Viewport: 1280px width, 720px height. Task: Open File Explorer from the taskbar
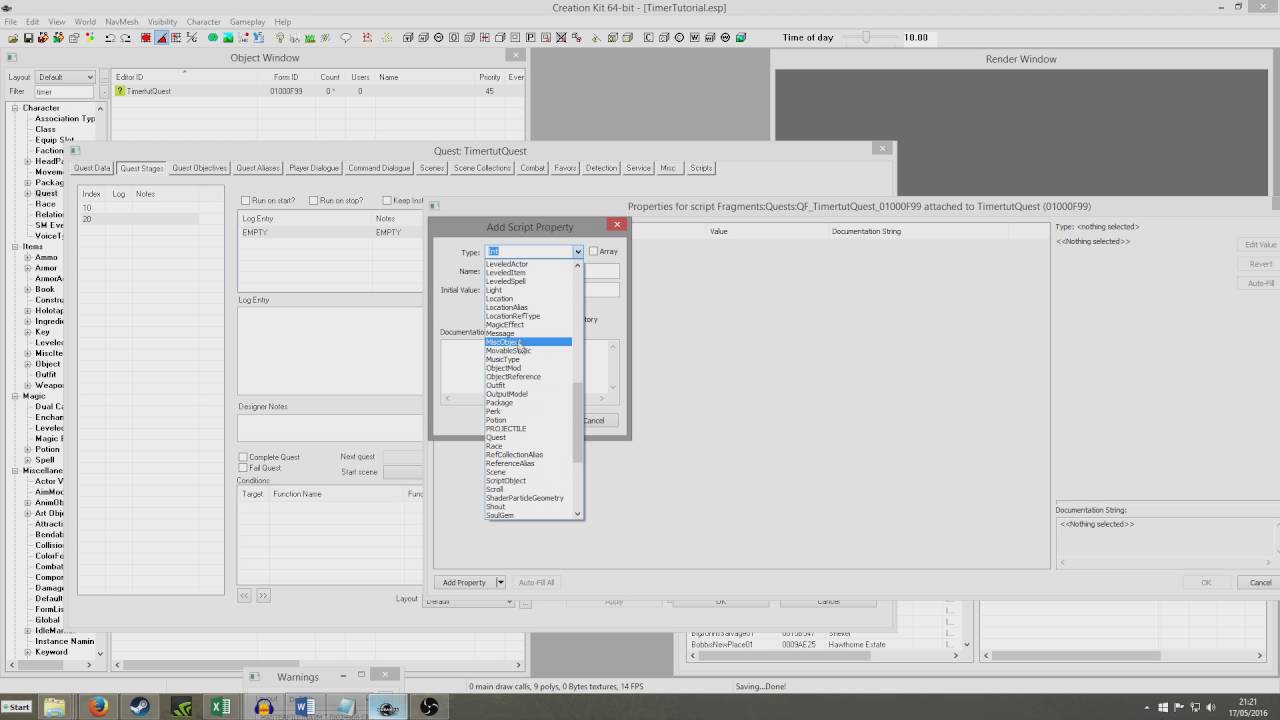(55, 707)
